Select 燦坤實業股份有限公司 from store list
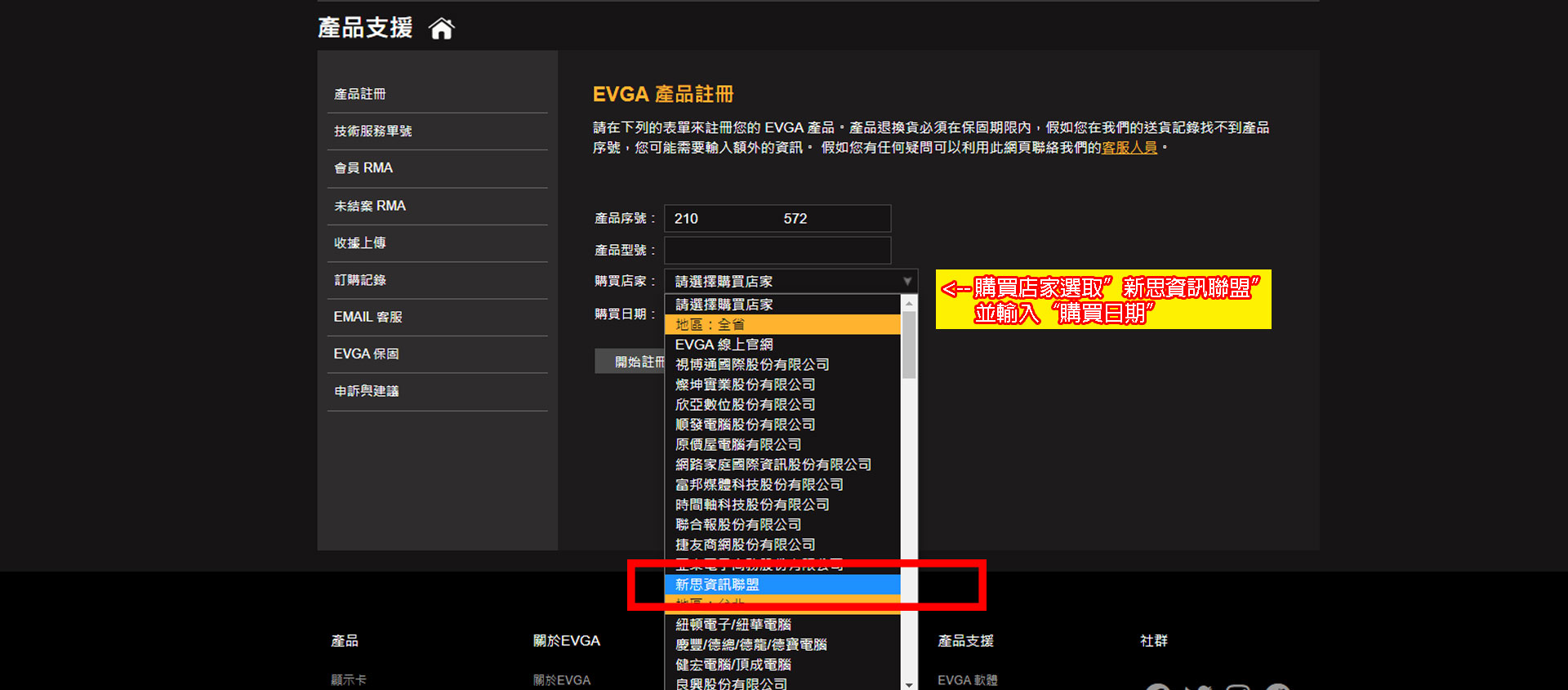 pos(782,385)
